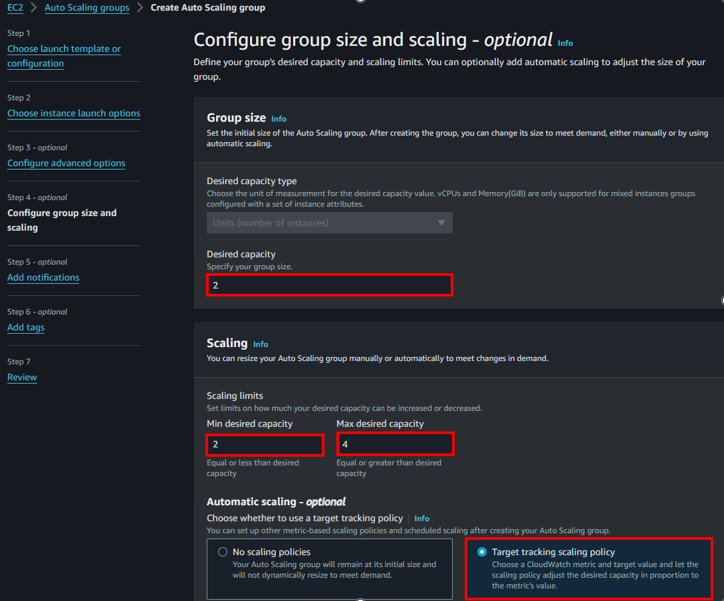Go to Auto Scaling groups breadcrumb

[x=87, y=8]
